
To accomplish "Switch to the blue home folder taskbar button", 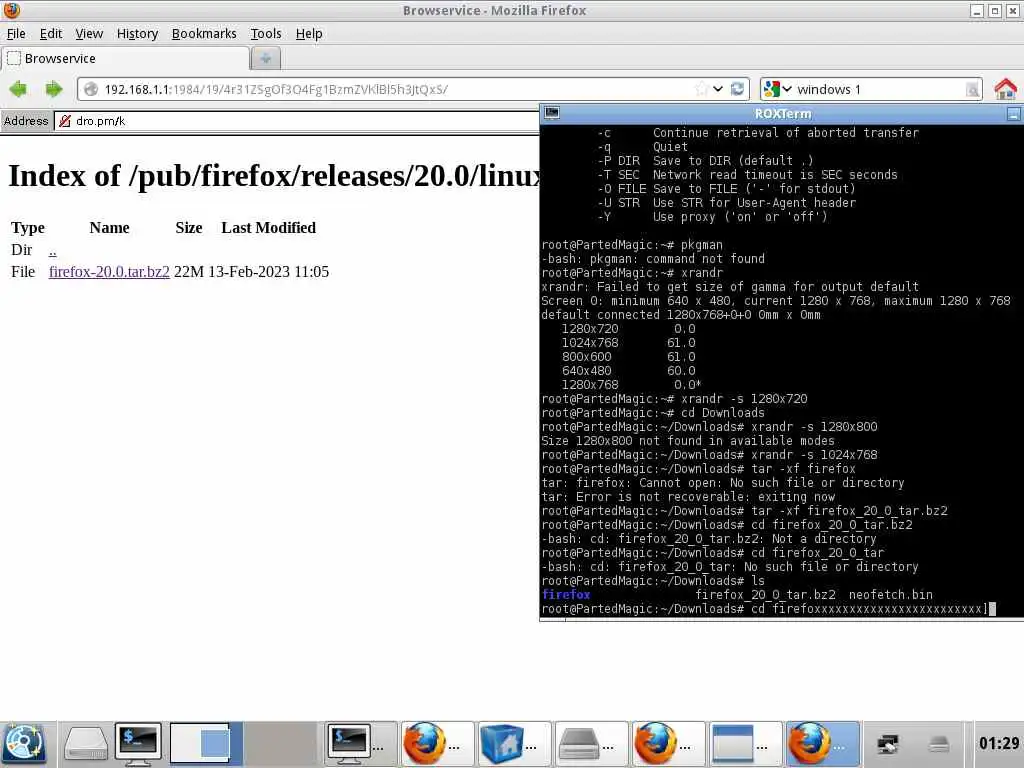I will (x=514, y=744).
